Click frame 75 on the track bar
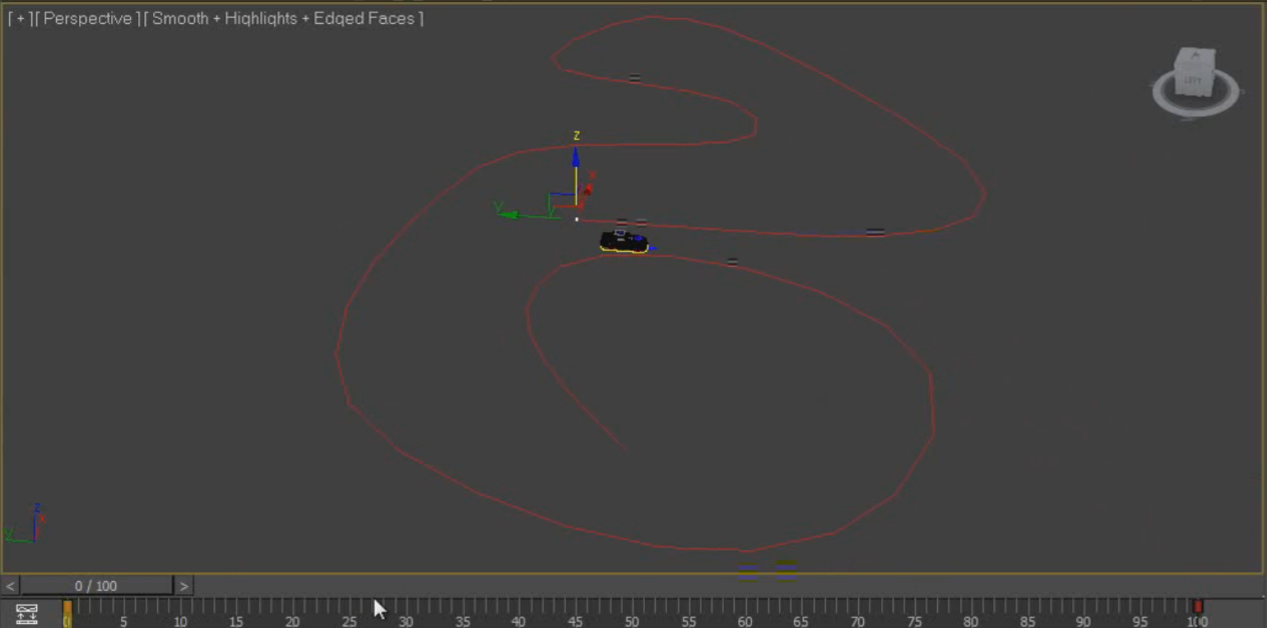The width and height of the screenshot is (1267, 628). pos(914,608)
